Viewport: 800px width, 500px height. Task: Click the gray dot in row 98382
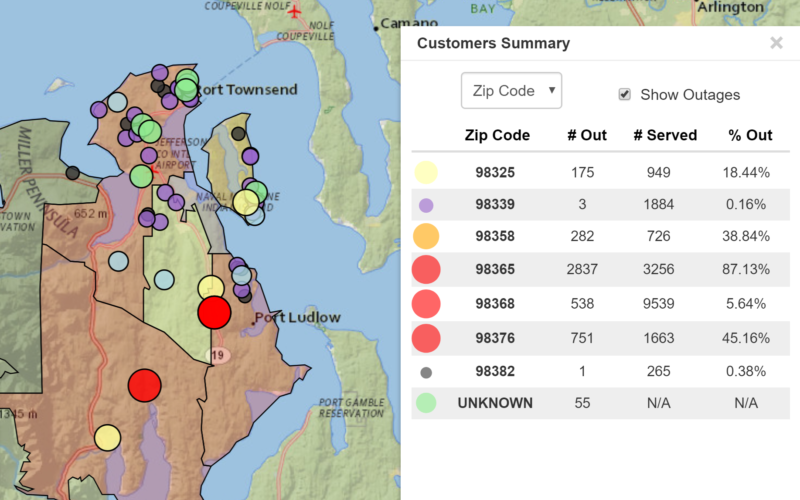coord(426,372)
